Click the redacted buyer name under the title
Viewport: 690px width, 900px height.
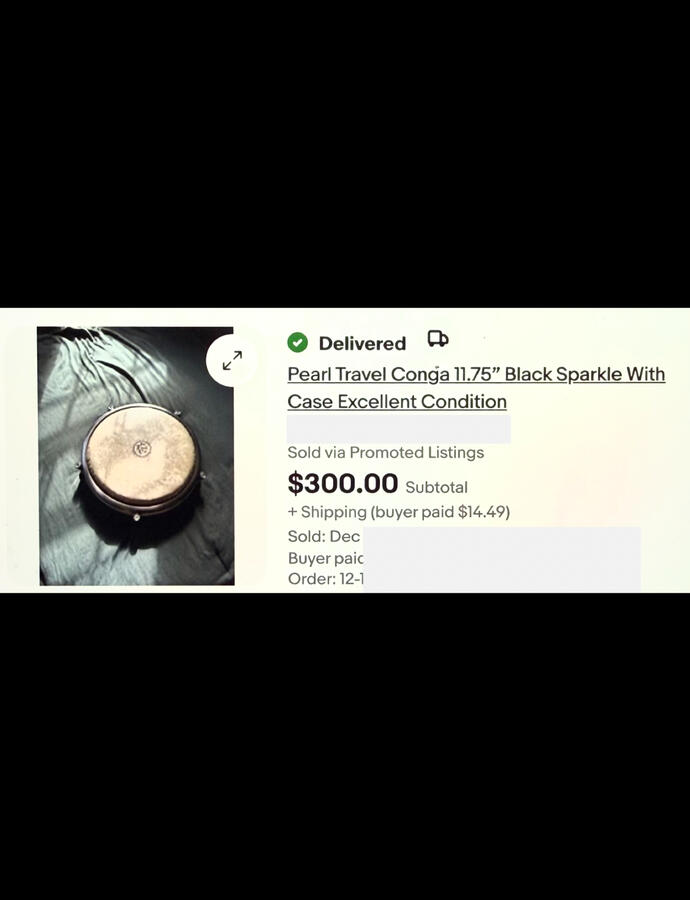(x=398, y=429)
